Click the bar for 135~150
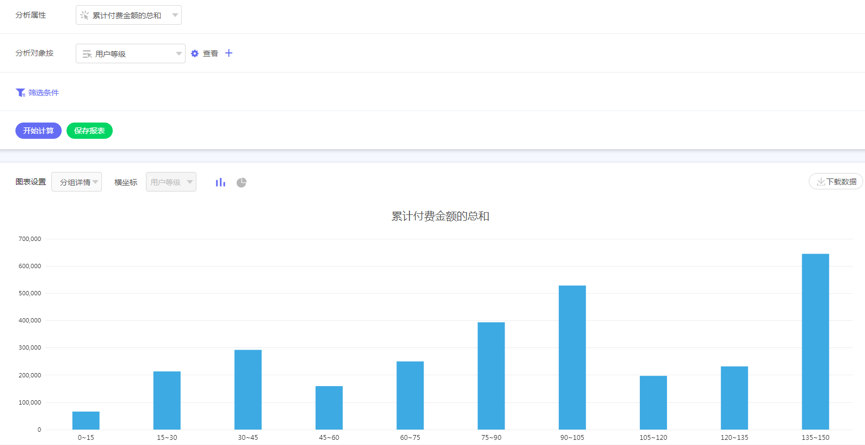 click(816, 342)
